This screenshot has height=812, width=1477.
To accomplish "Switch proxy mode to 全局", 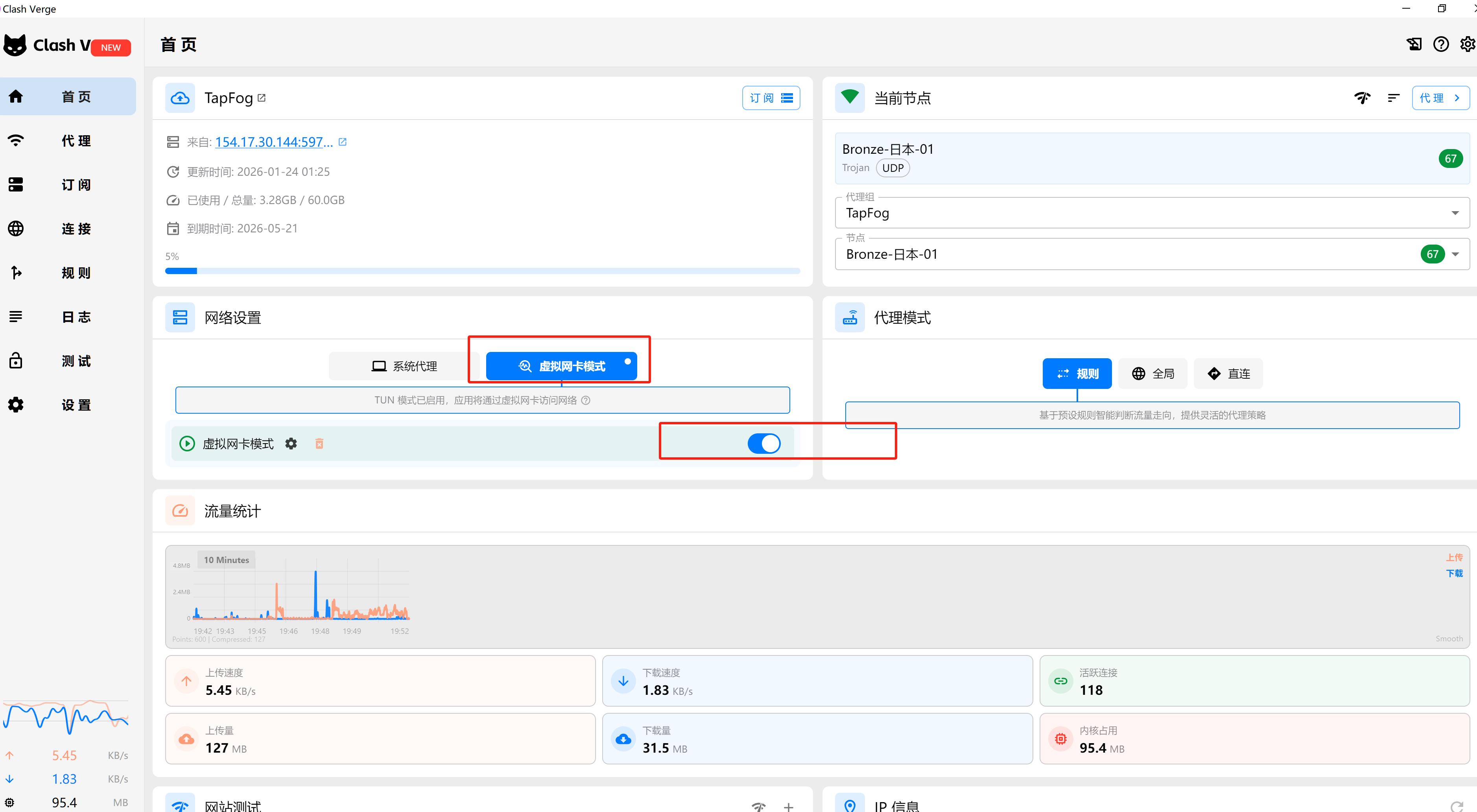I will (x=1152, y=374).
